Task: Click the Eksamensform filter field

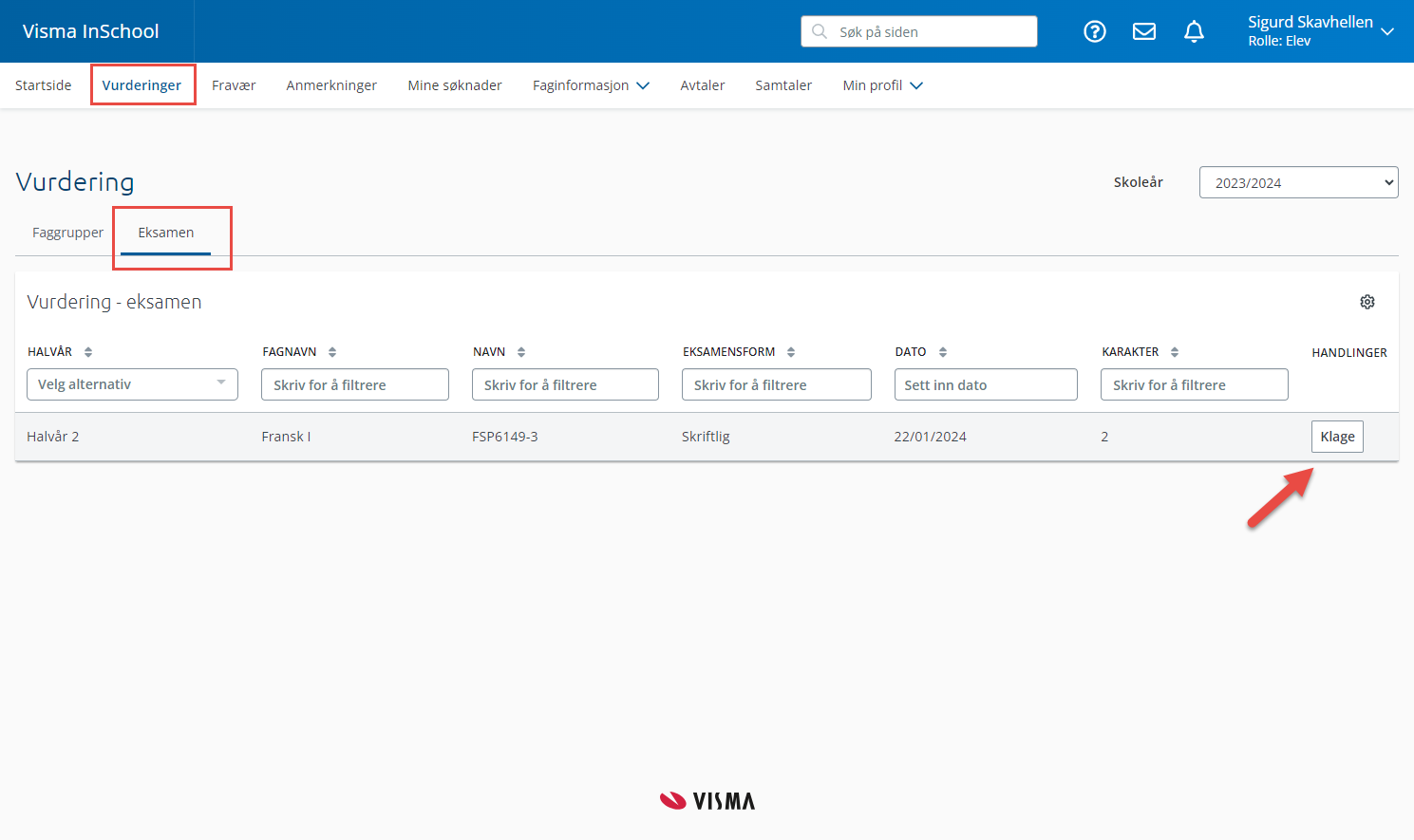Action: coord(777,384)
